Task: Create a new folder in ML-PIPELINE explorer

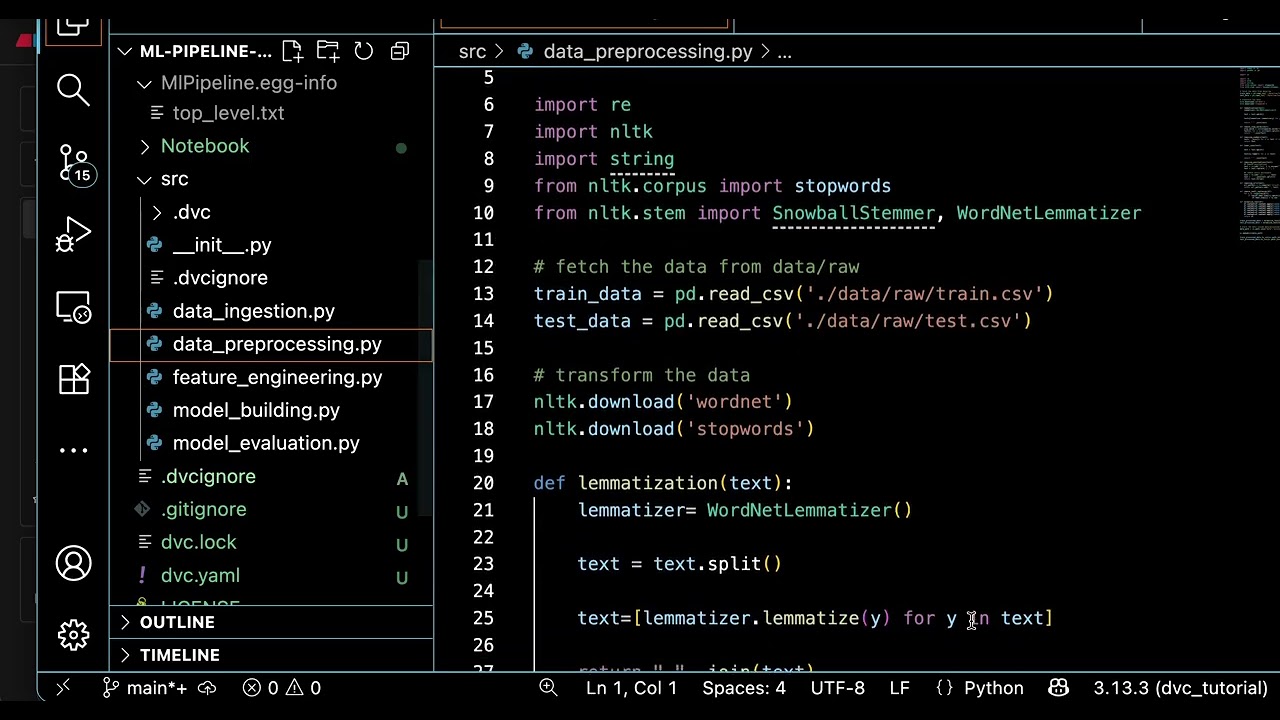Action: point(328,51)
